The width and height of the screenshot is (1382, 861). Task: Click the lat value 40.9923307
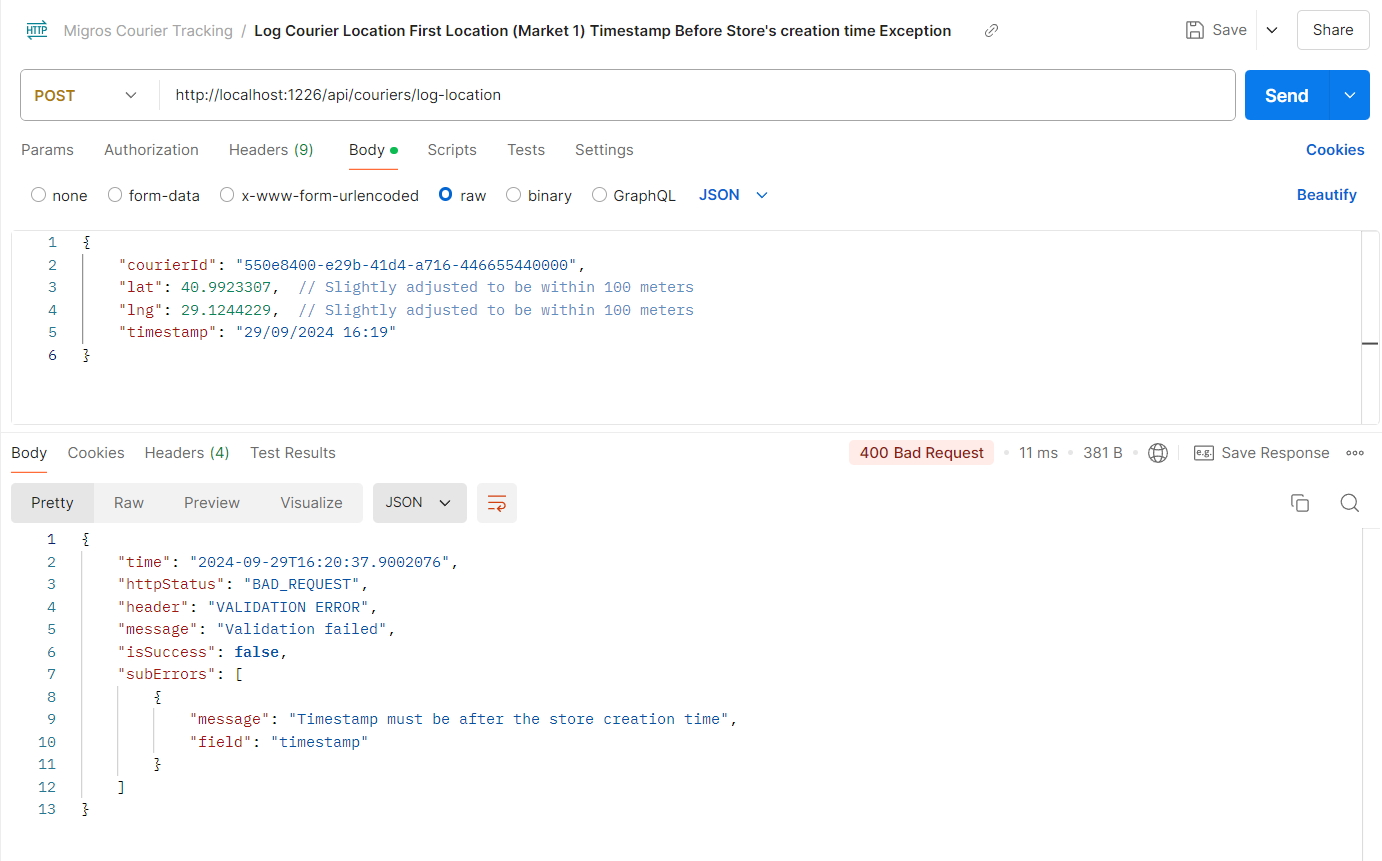(226, 287)
